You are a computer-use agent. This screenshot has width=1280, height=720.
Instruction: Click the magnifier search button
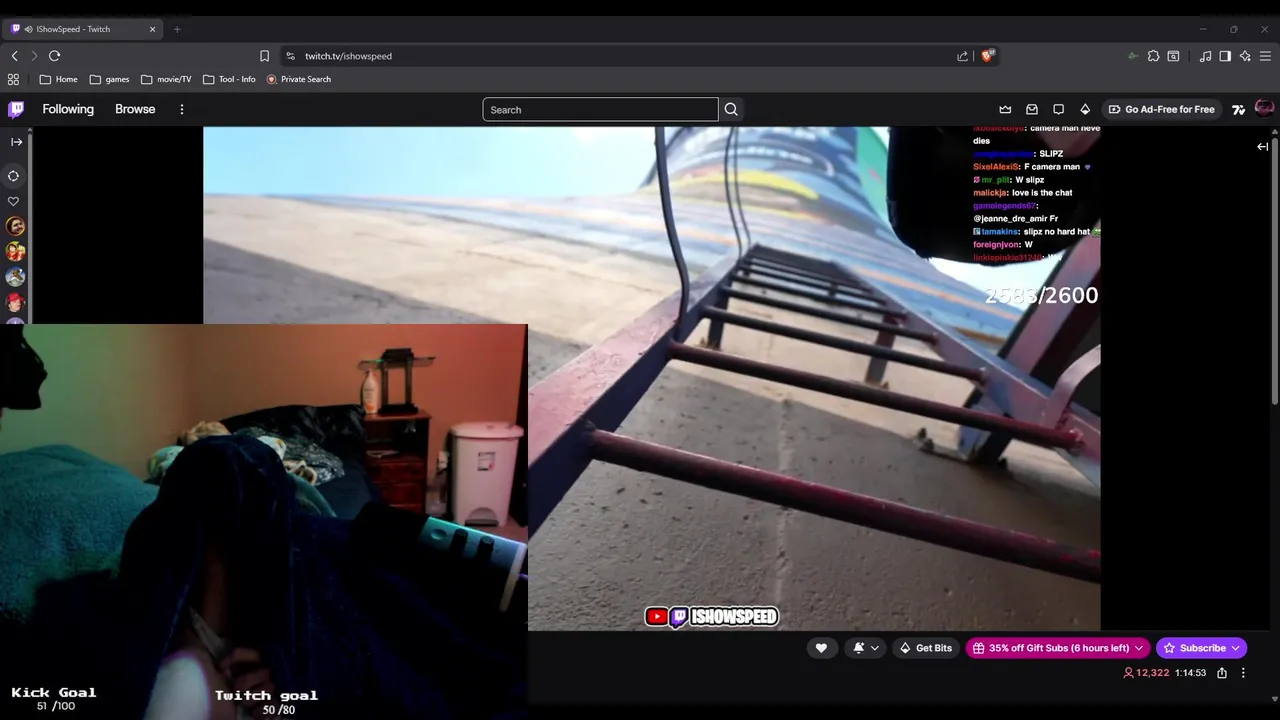731,109
